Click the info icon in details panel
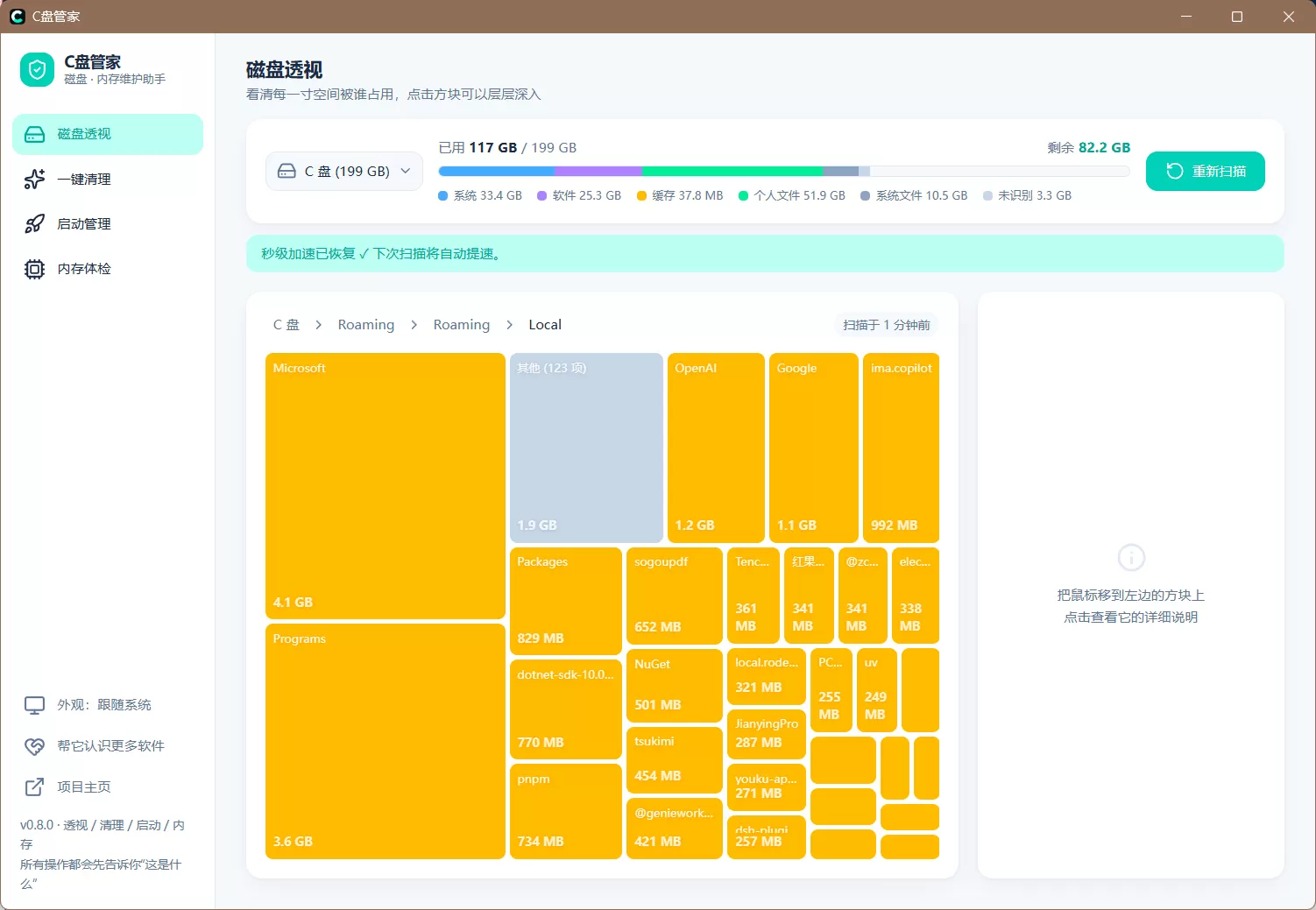The image size is (1316, 910). 1131,557
